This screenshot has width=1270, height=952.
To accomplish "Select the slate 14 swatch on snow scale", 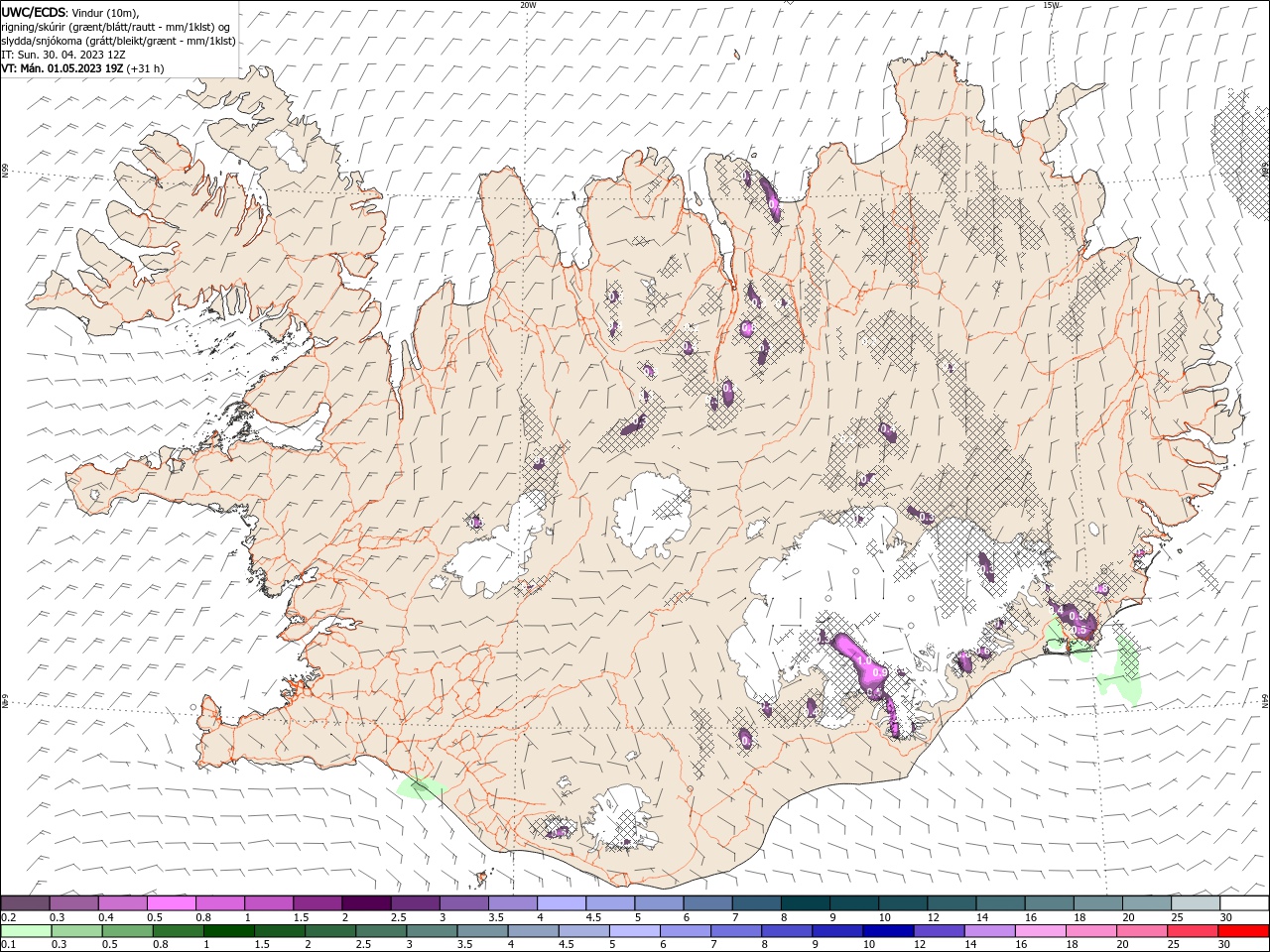I will click(x=1000, y=903).
